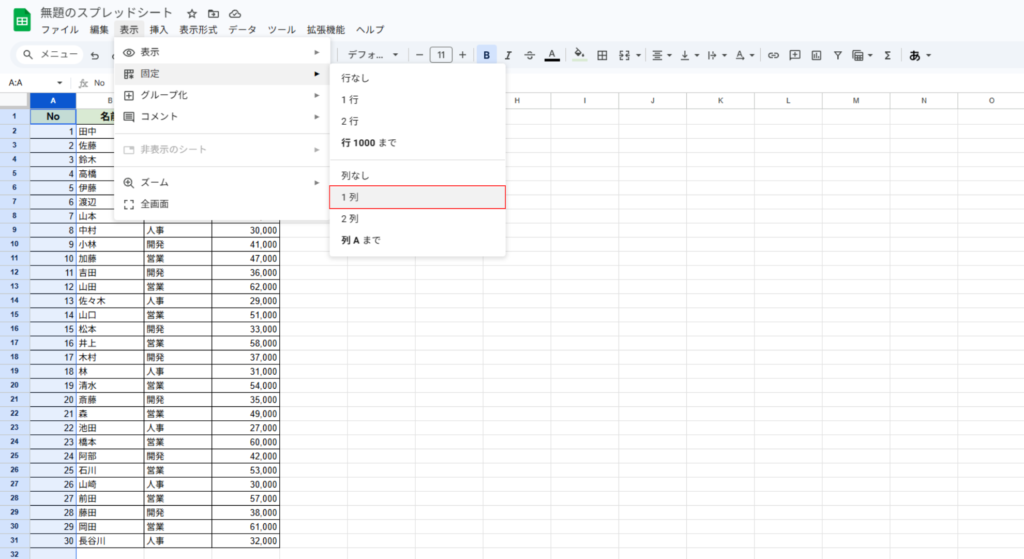Expand the horizontal align dropdown

click(661, 55)
